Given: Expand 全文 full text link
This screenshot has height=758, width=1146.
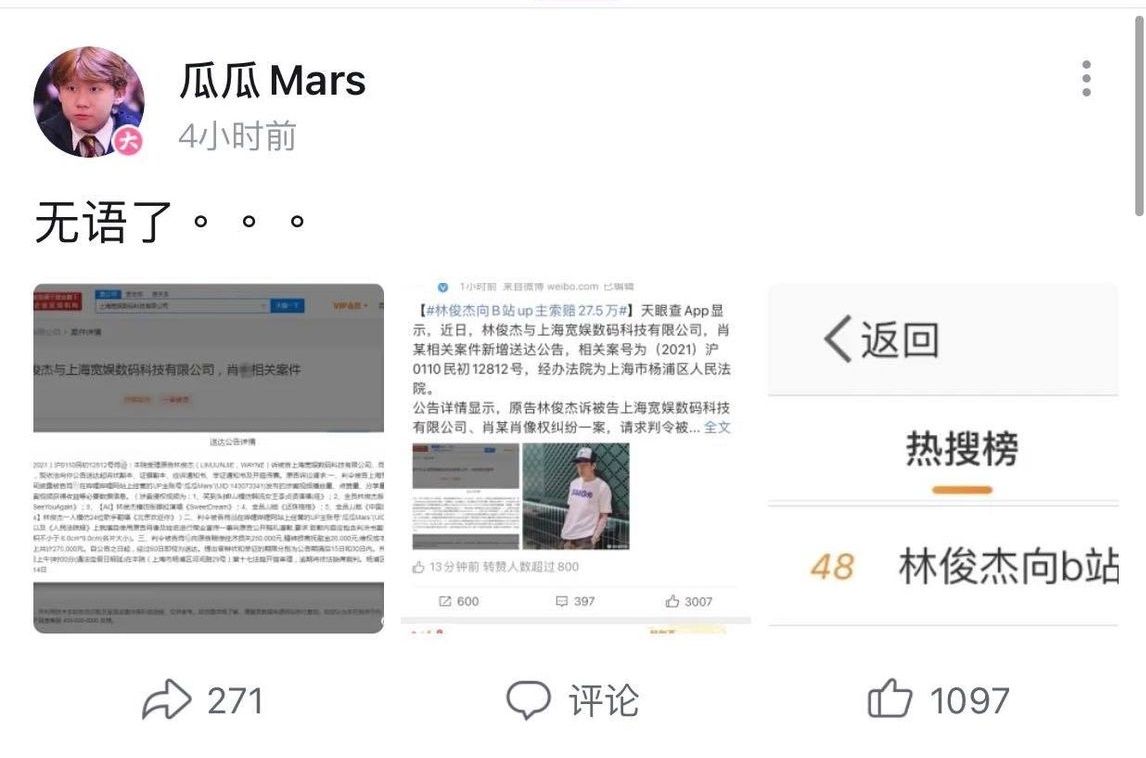Looking at the screenshot, I should coord(717,427).
